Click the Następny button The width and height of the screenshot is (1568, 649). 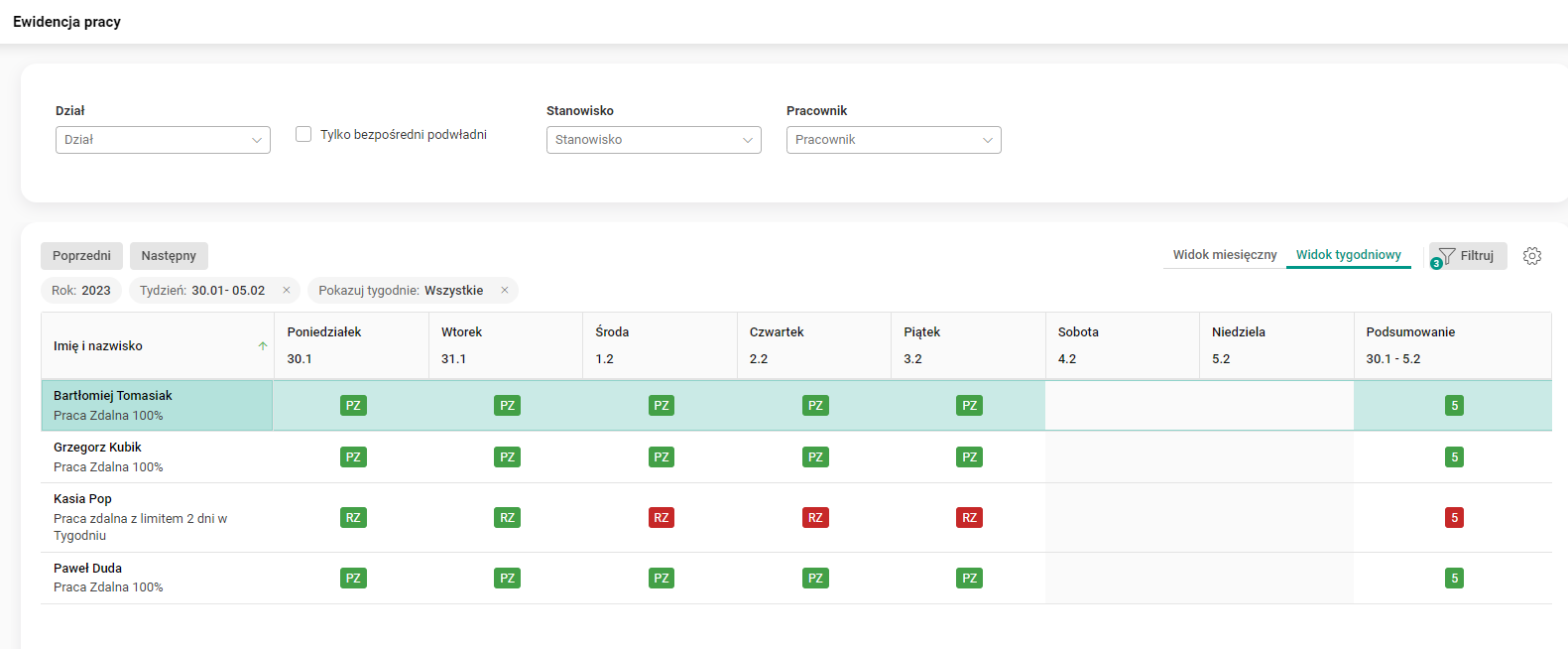[169, 256]
